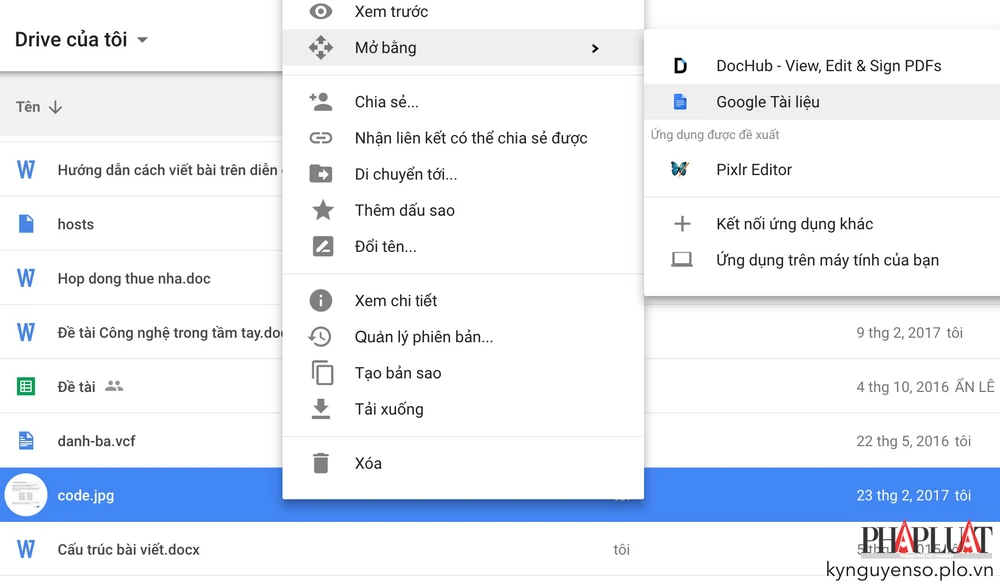Screen dimensions: 1000x584
Task: Expand the Mở bằng submenu arrow
Action: (595, 48)
